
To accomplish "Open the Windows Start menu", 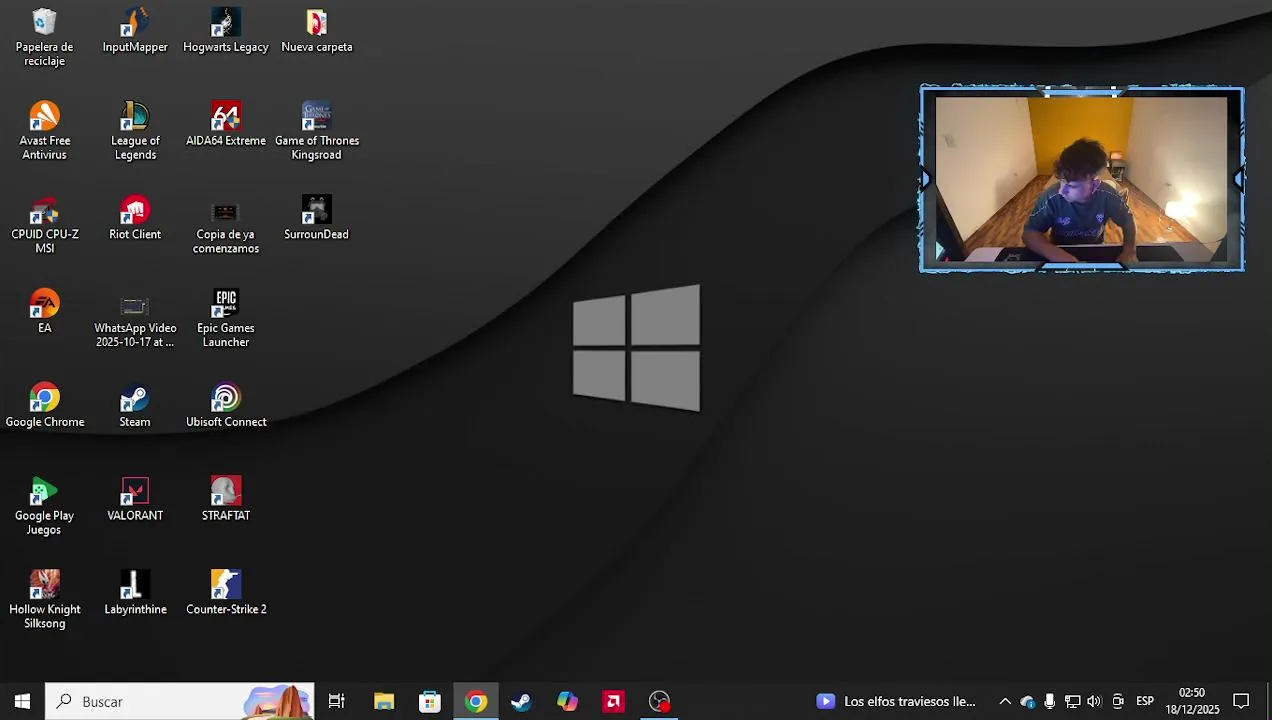I will (22, 701).
